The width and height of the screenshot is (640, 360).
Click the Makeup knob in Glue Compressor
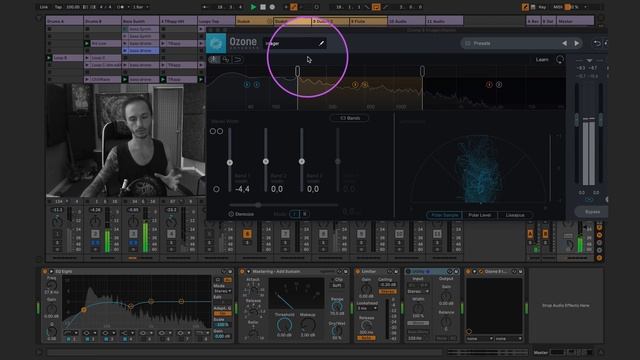[x=307, y=325]
